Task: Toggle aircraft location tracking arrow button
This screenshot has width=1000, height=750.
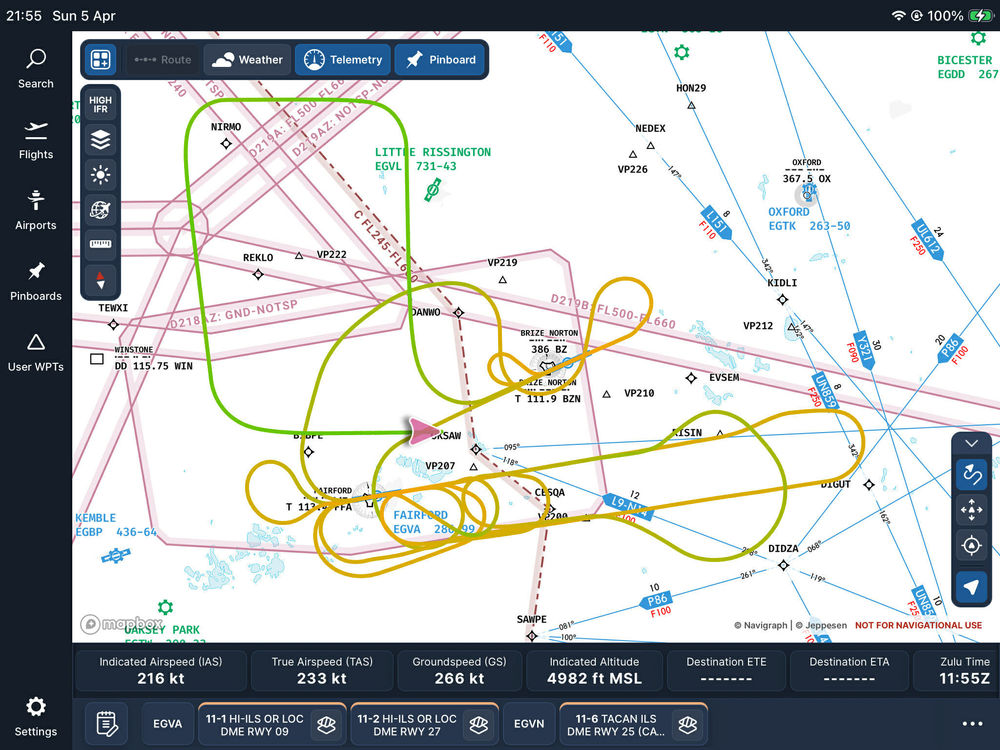Action: point(970,587)
